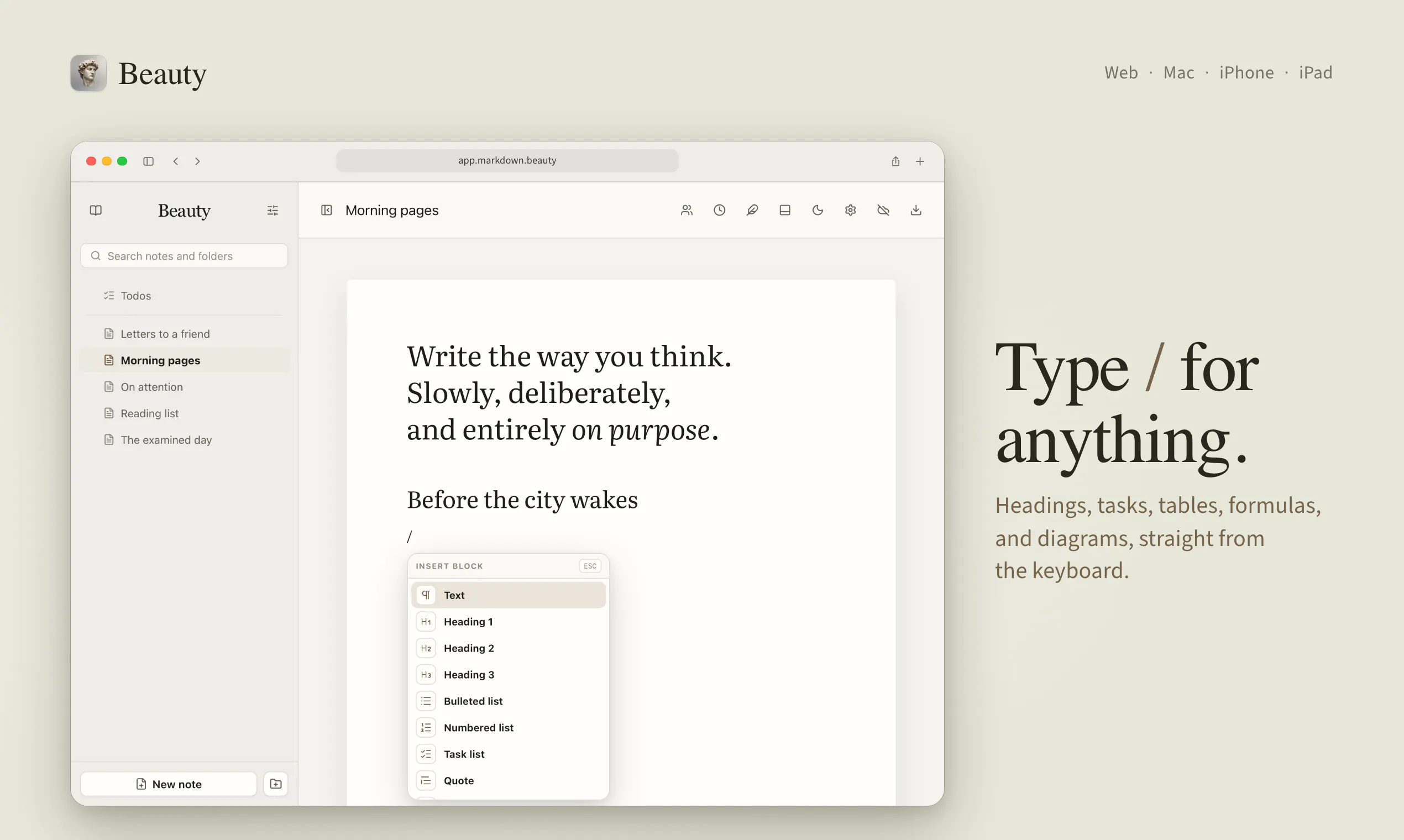Click the Beauty statue app logo
1404x840 pixels.
(x=88, y=73)
